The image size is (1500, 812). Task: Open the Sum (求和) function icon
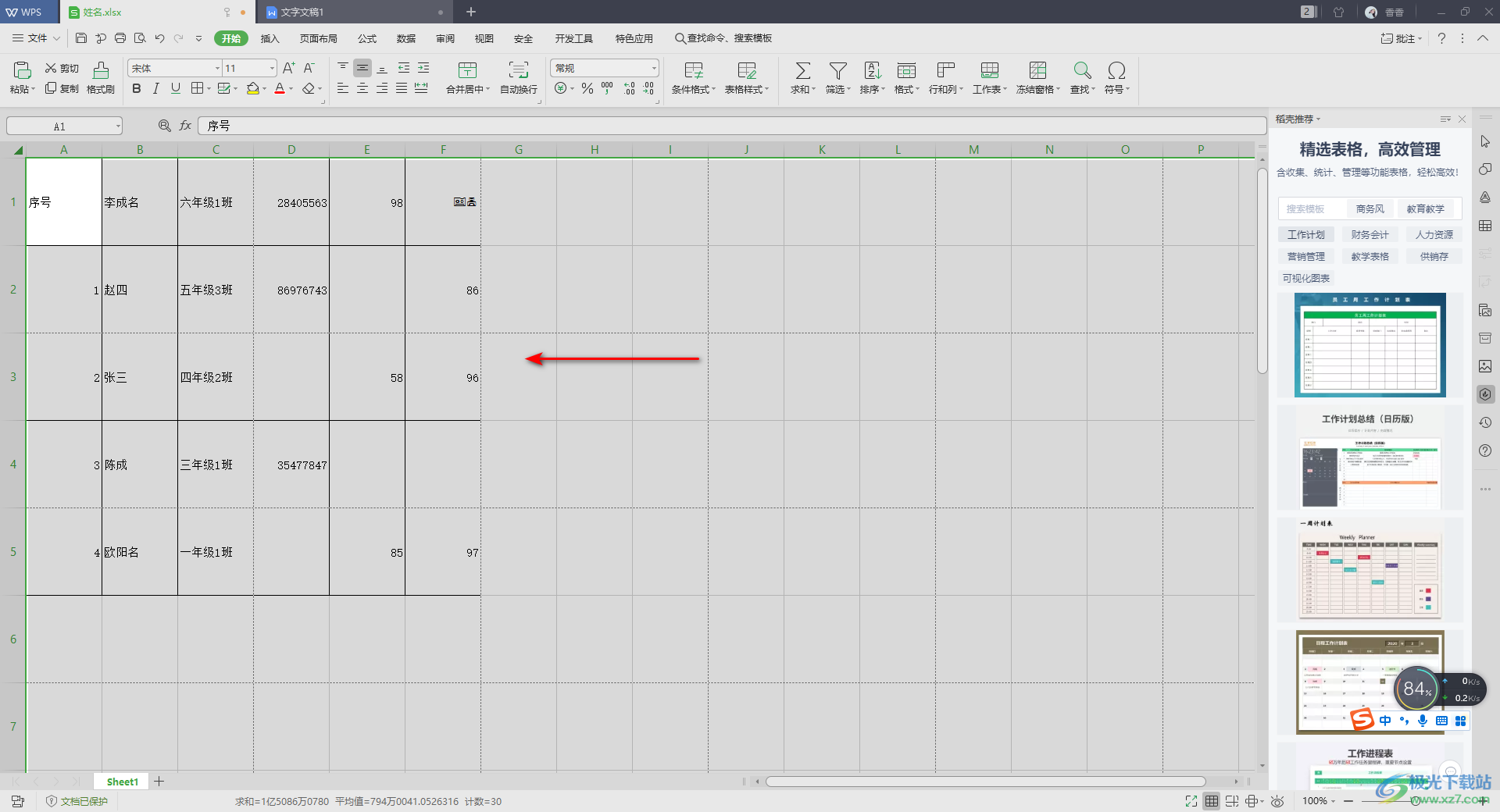(802, 71)
